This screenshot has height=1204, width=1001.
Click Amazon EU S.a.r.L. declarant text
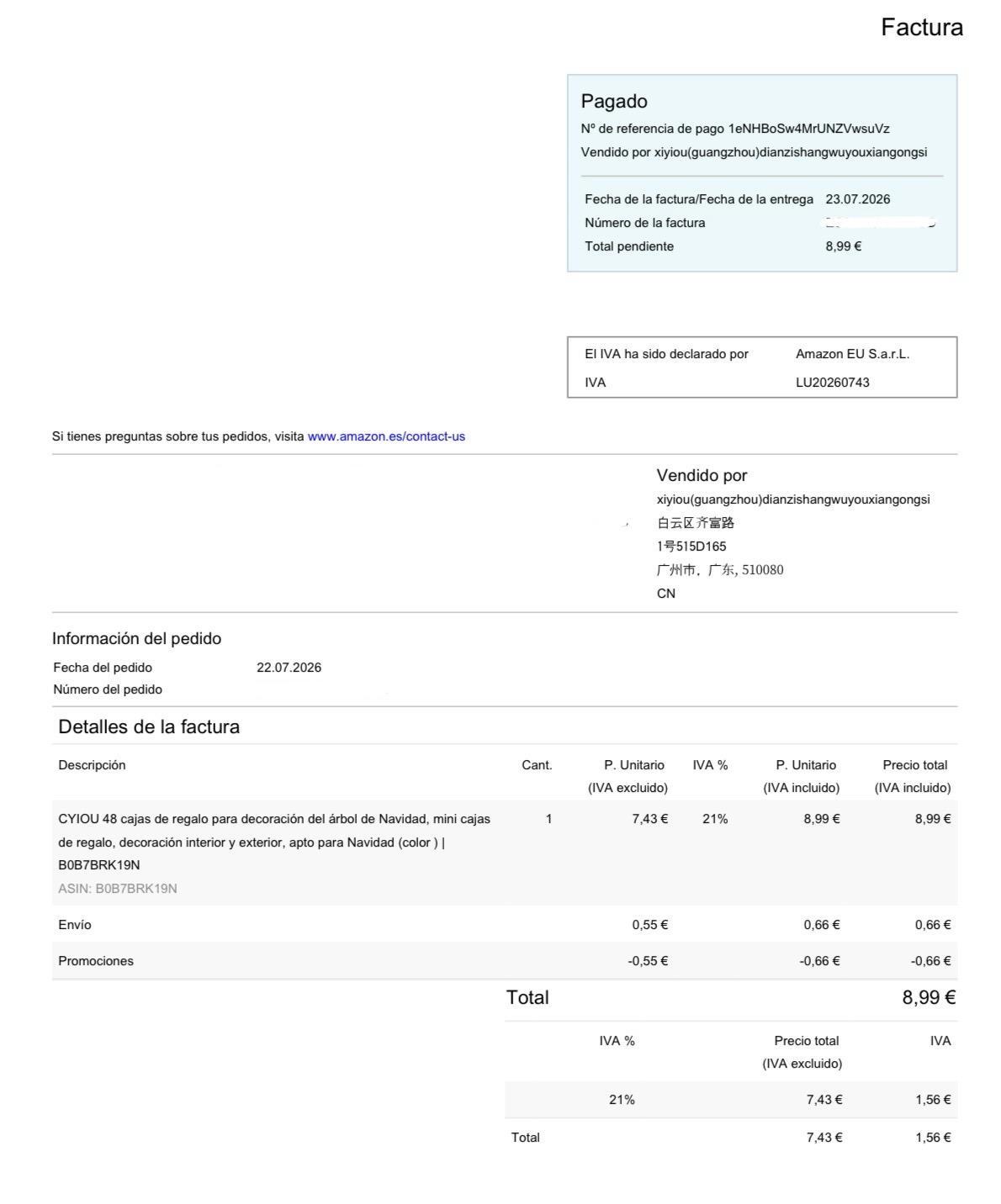853,354
